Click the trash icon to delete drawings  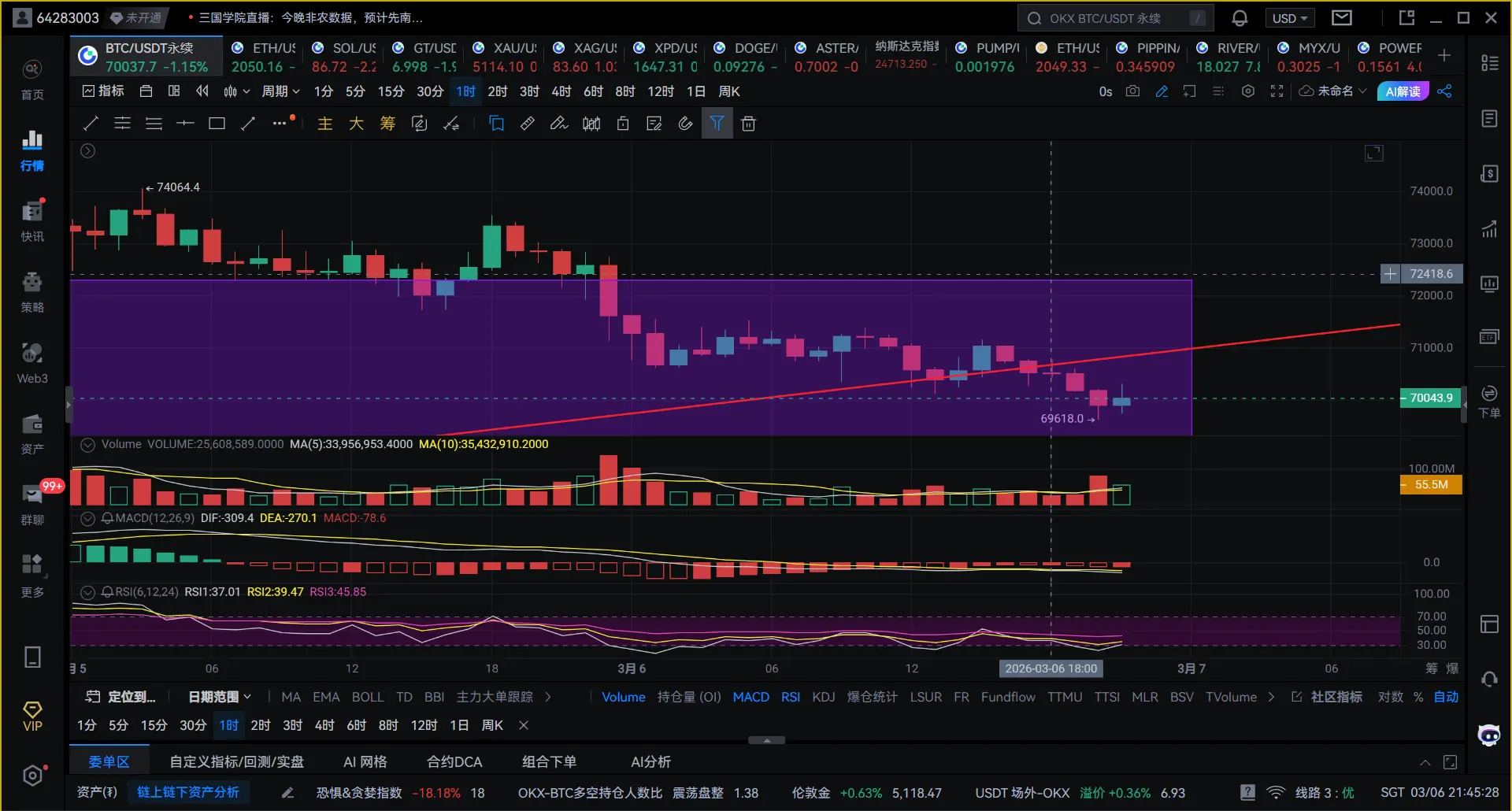pyautogui.click(x=749, y=124)
